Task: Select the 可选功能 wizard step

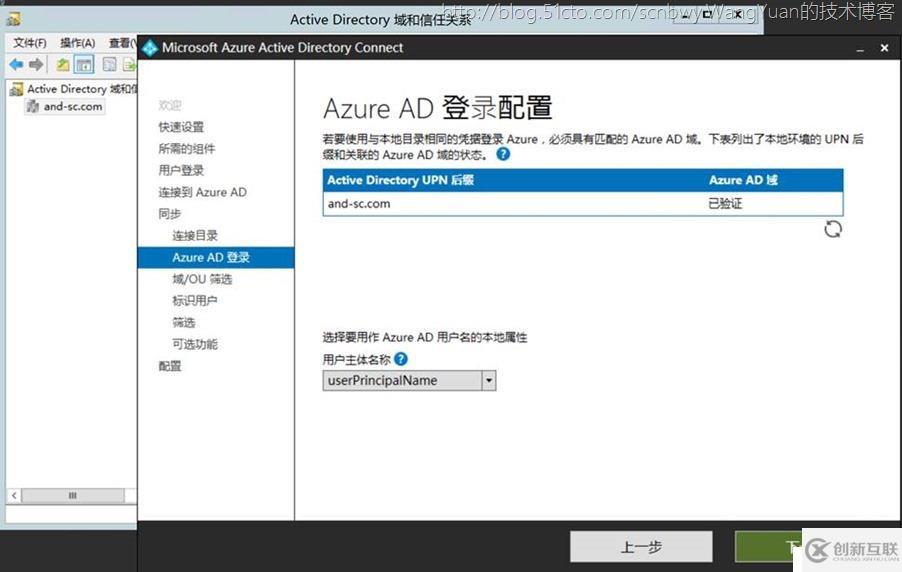Action: (x=194, y=344)
